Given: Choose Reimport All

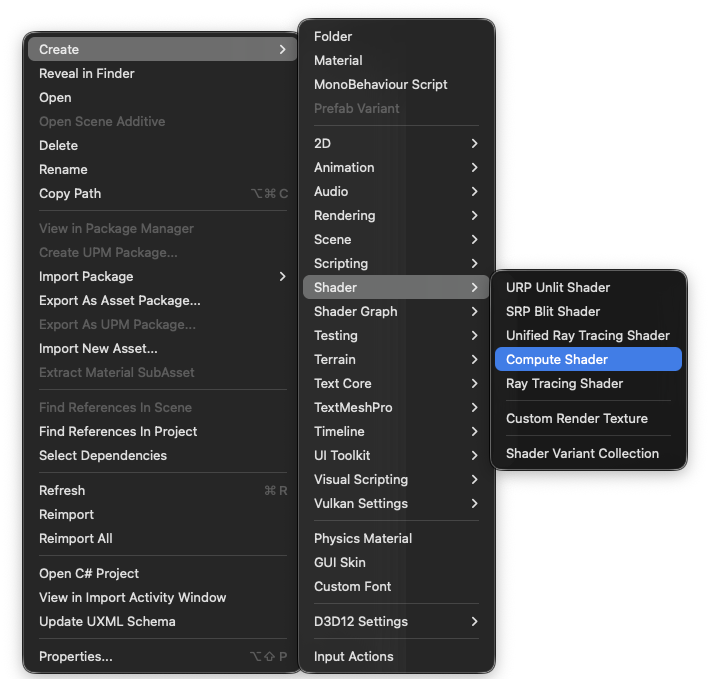Looking at the screenshot, I should 162,538.
